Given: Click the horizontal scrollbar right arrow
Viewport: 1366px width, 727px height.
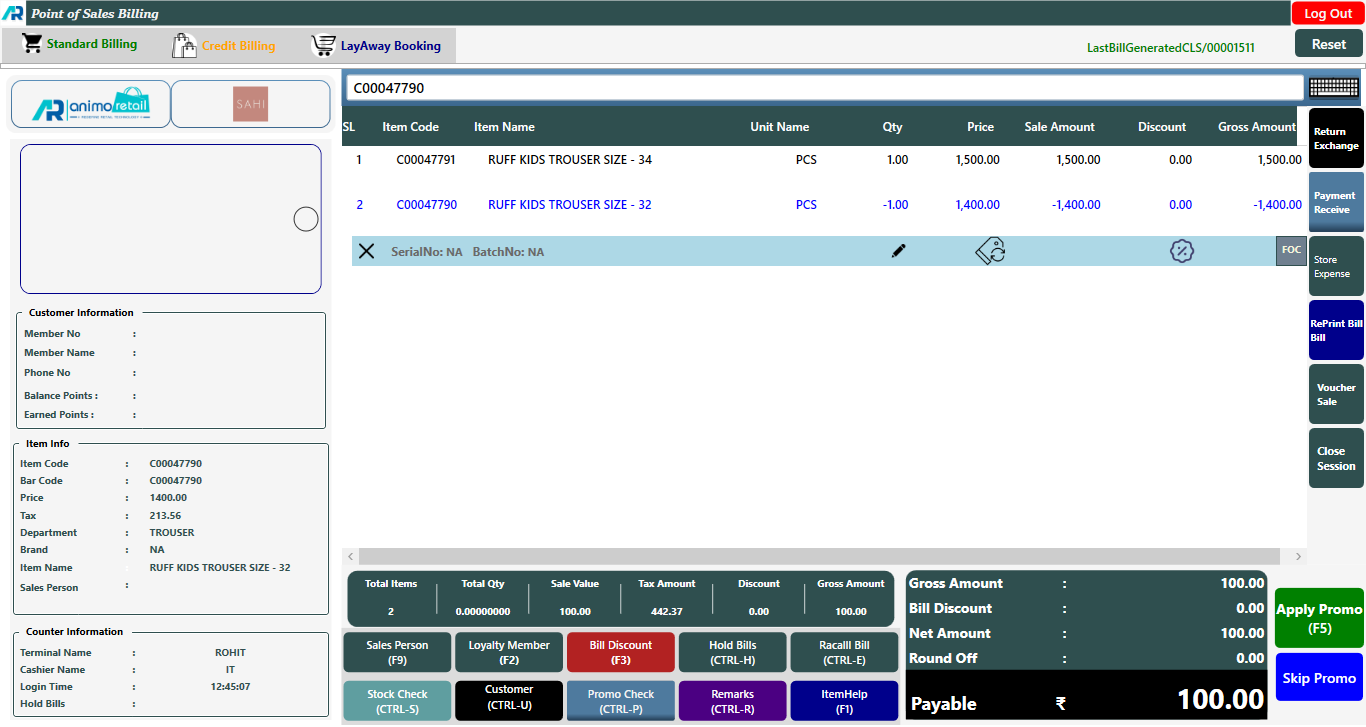Looking at the screenshot, I should click(x=1298, y=556).
